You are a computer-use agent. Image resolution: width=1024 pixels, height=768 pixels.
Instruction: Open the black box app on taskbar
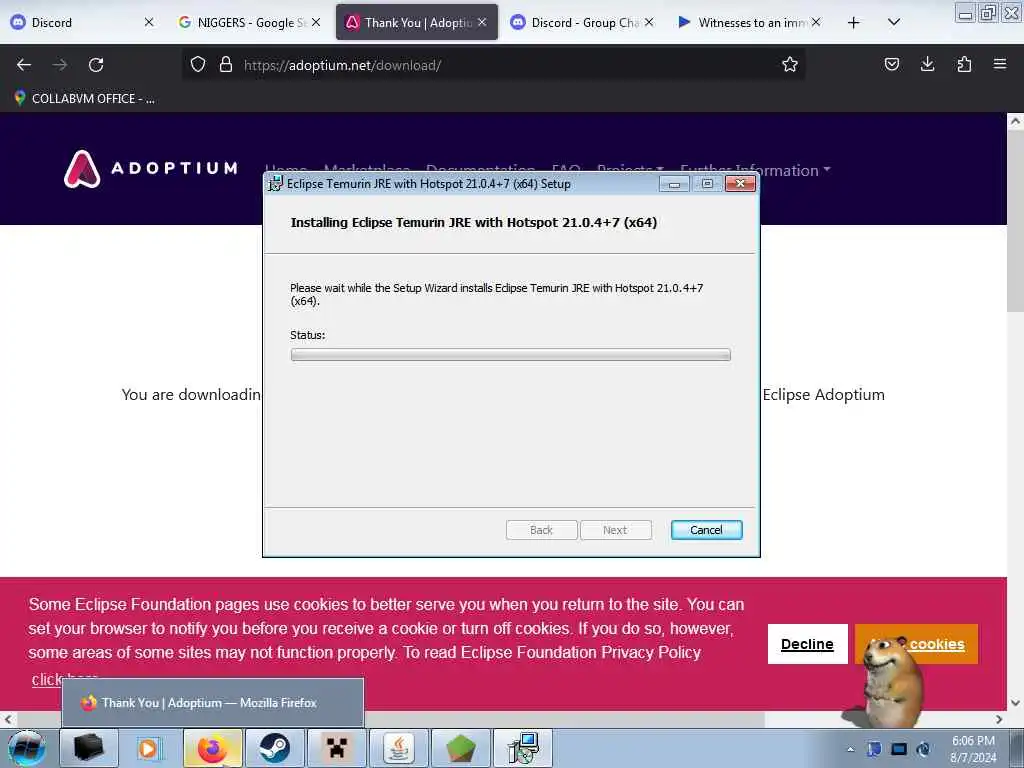click(x=89, y=748)
